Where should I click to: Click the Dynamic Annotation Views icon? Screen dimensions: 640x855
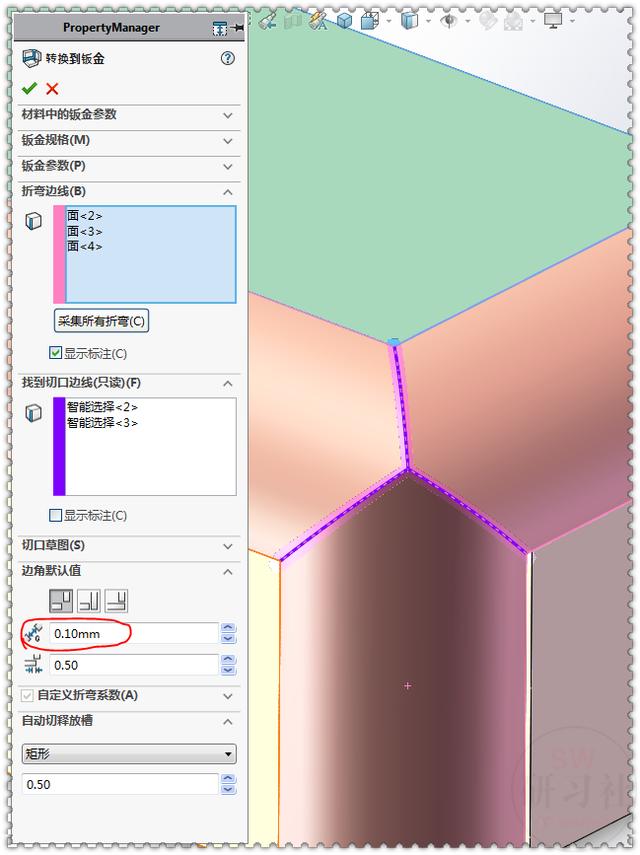tap(318, 21)
